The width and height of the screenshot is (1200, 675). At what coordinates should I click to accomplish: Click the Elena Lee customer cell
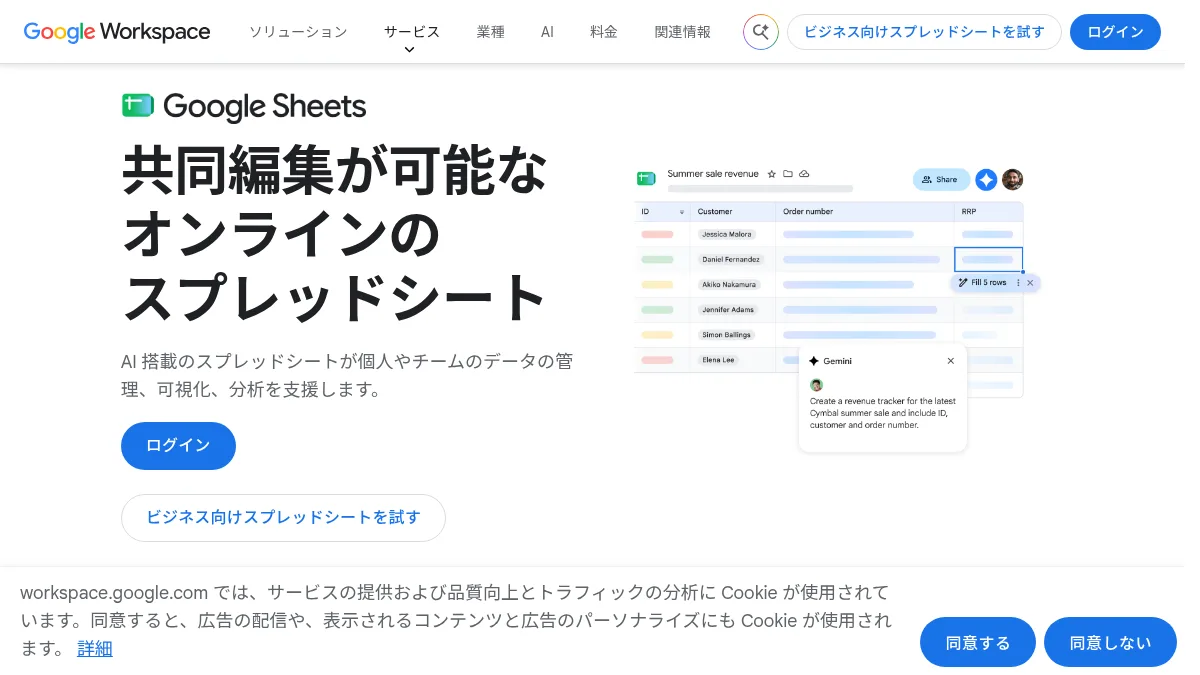[x=718, y=360]
